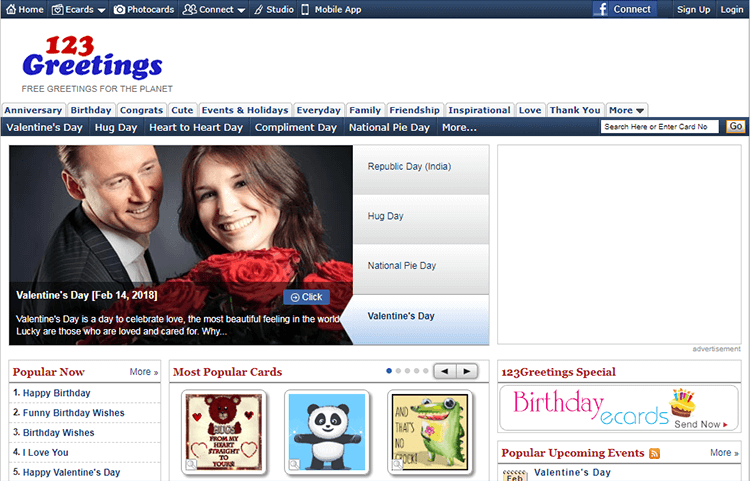The image size is (750, 481).
Task: Open the Birthday Wishes link ranked third
Action: 58,433
